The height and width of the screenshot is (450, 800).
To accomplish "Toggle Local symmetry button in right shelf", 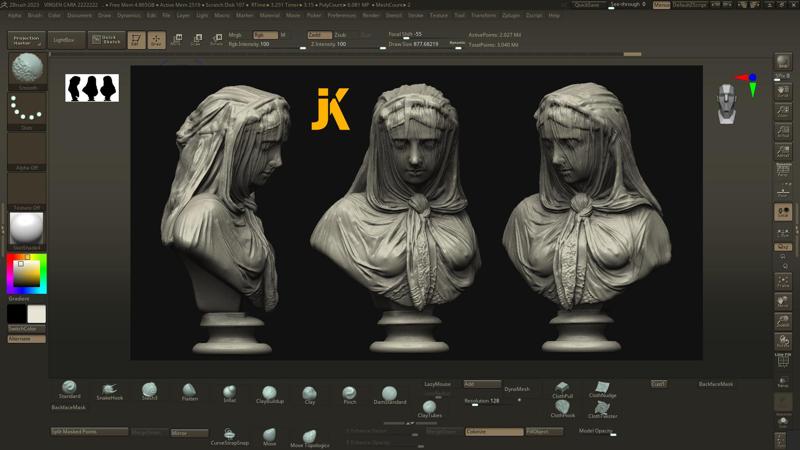I will click(x=783, y=212).
